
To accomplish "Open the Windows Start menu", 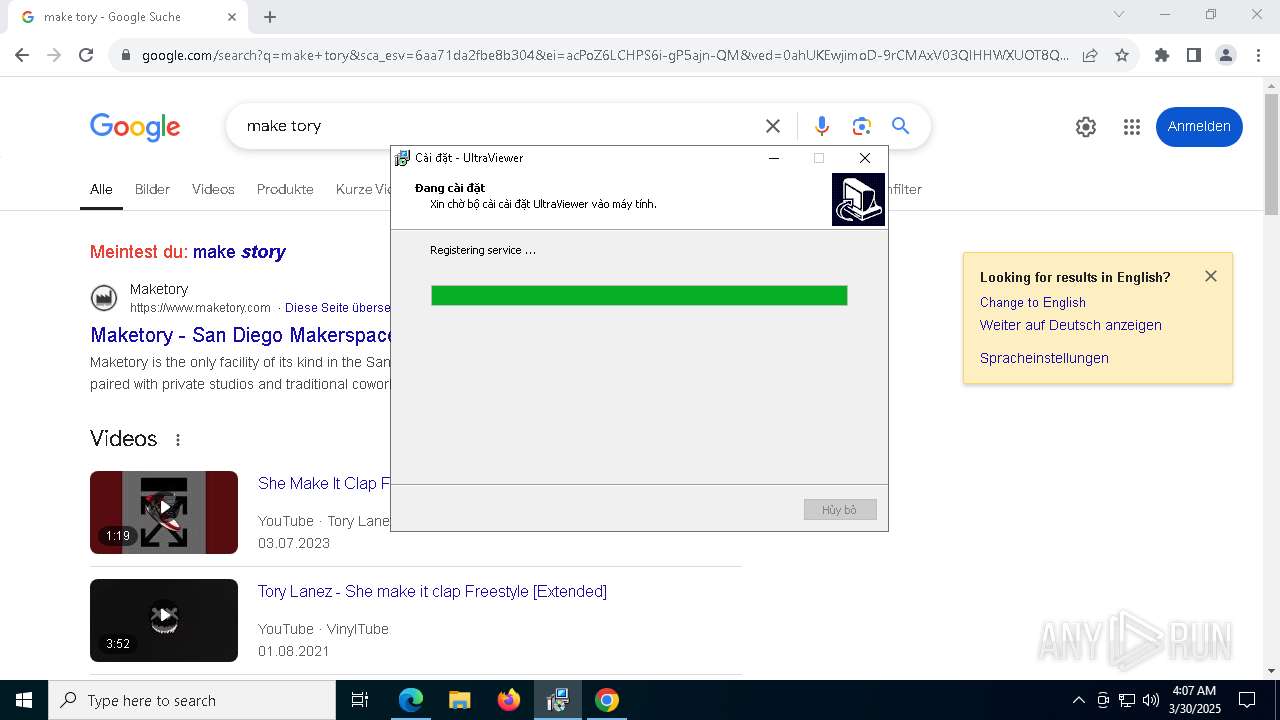I will coord(24,700).
